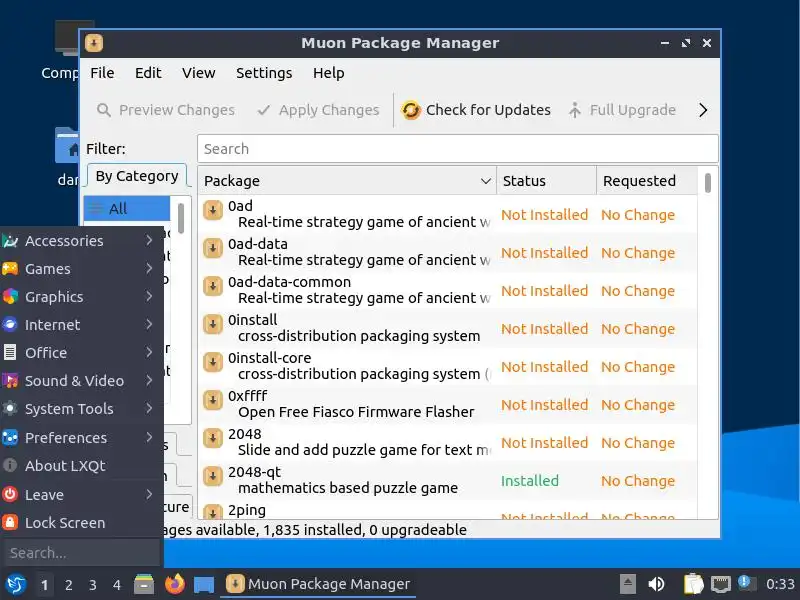Click the clipboard icon in system tray
Screen dimensions: 800x600
pos(693,584)
